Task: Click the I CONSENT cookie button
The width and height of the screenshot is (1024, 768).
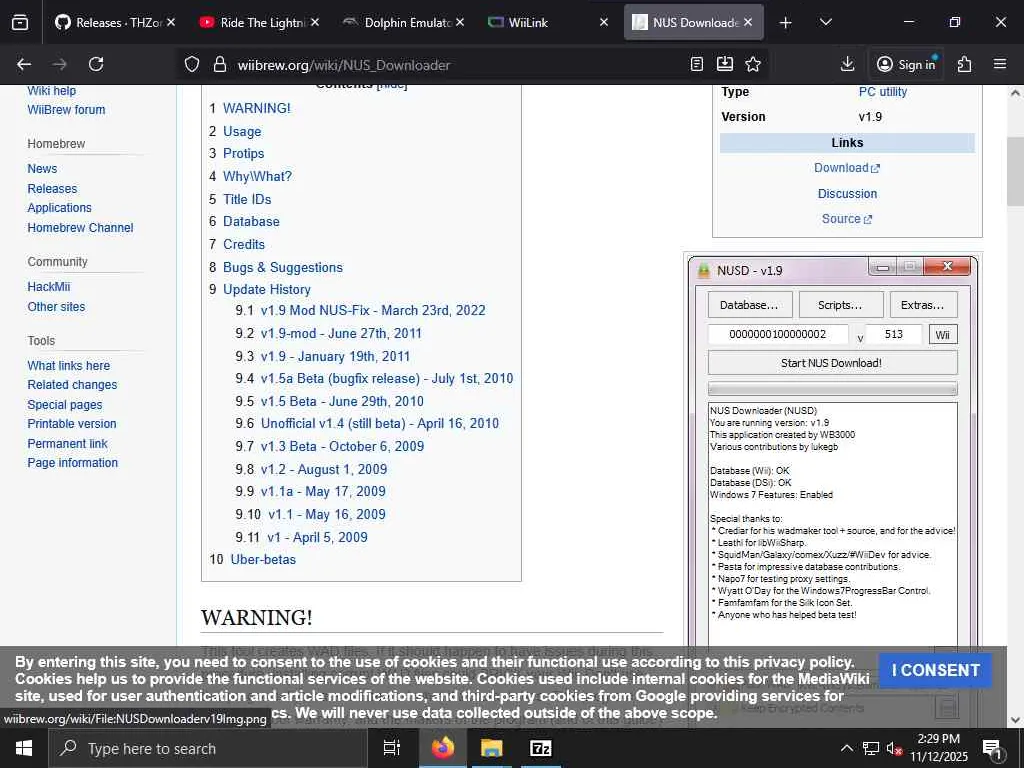Action: [x=935, y=671]
